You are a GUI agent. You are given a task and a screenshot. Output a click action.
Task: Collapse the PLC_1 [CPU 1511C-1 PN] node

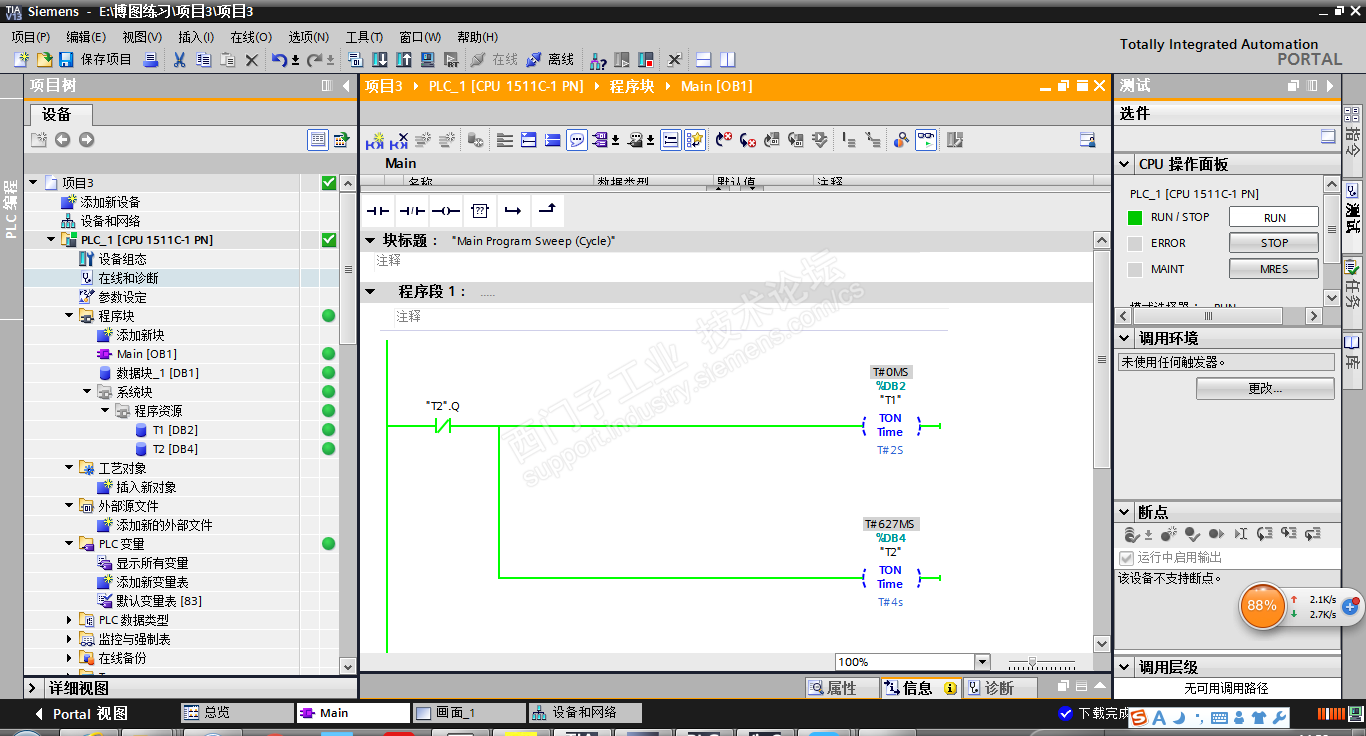coord(51,240)
